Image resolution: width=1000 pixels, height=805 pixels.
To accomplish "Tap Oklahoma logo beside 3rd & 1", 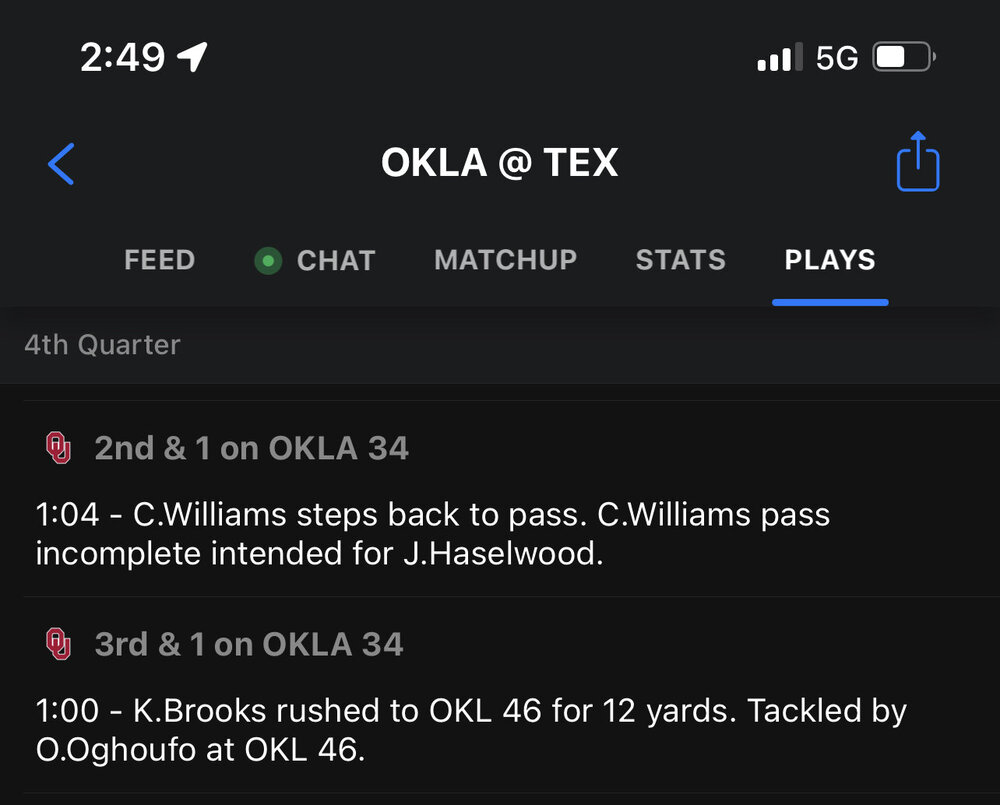I will pyautogui.click(x=59, y=643).
